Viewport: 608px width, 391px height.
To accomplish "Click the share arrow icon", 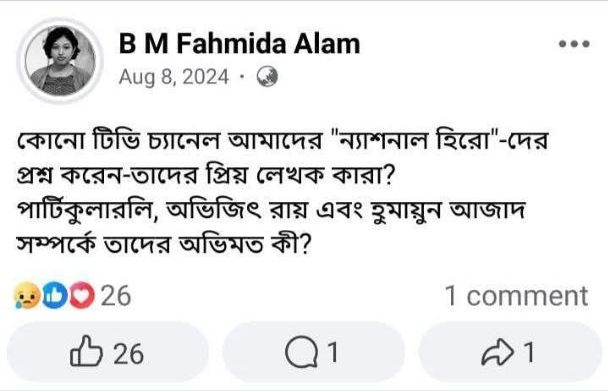I will click(x=499, y=352).
